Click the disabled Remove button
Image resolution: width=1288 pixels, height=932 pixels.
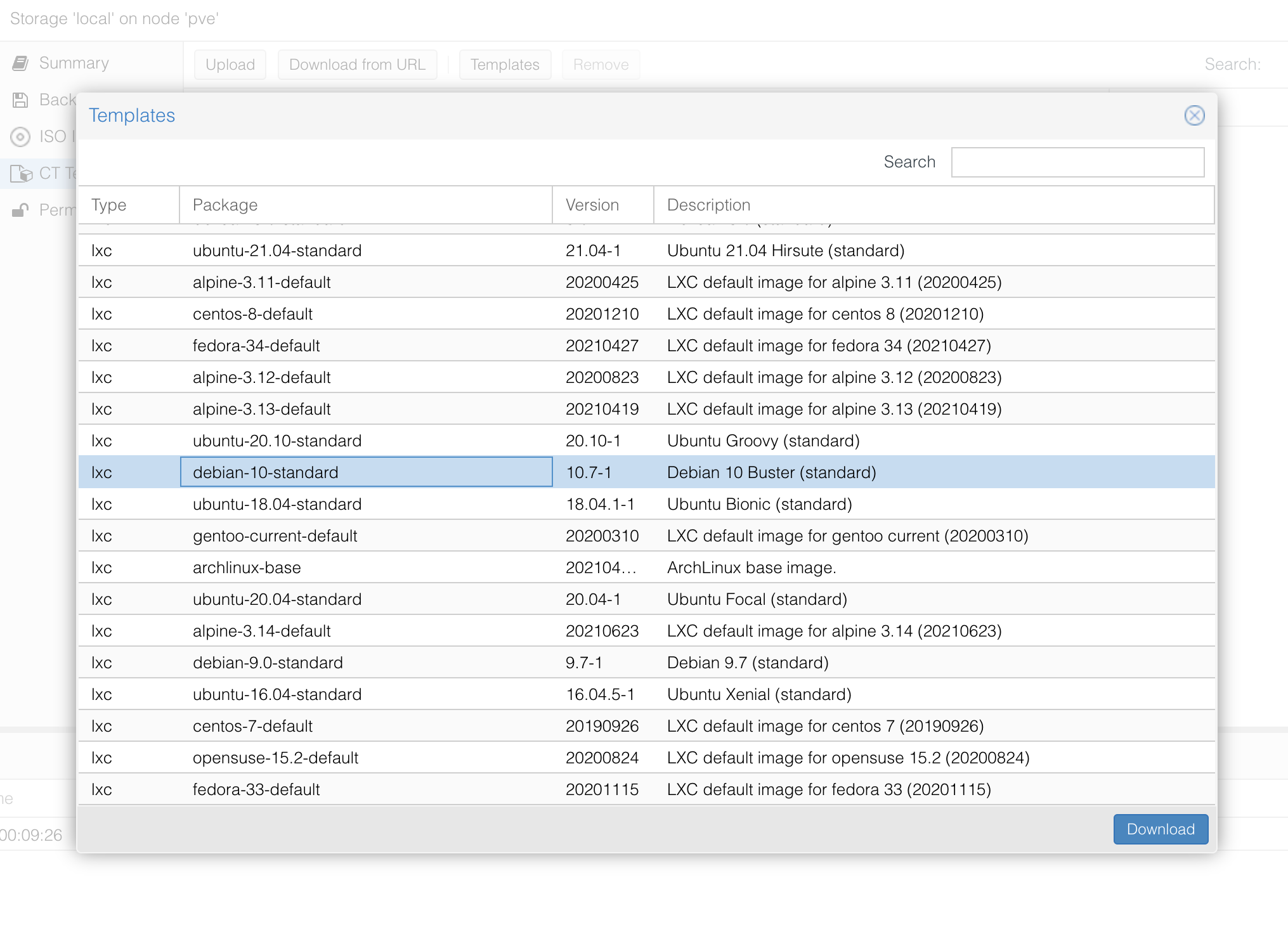pyautogui.click(x=601, y=65)
